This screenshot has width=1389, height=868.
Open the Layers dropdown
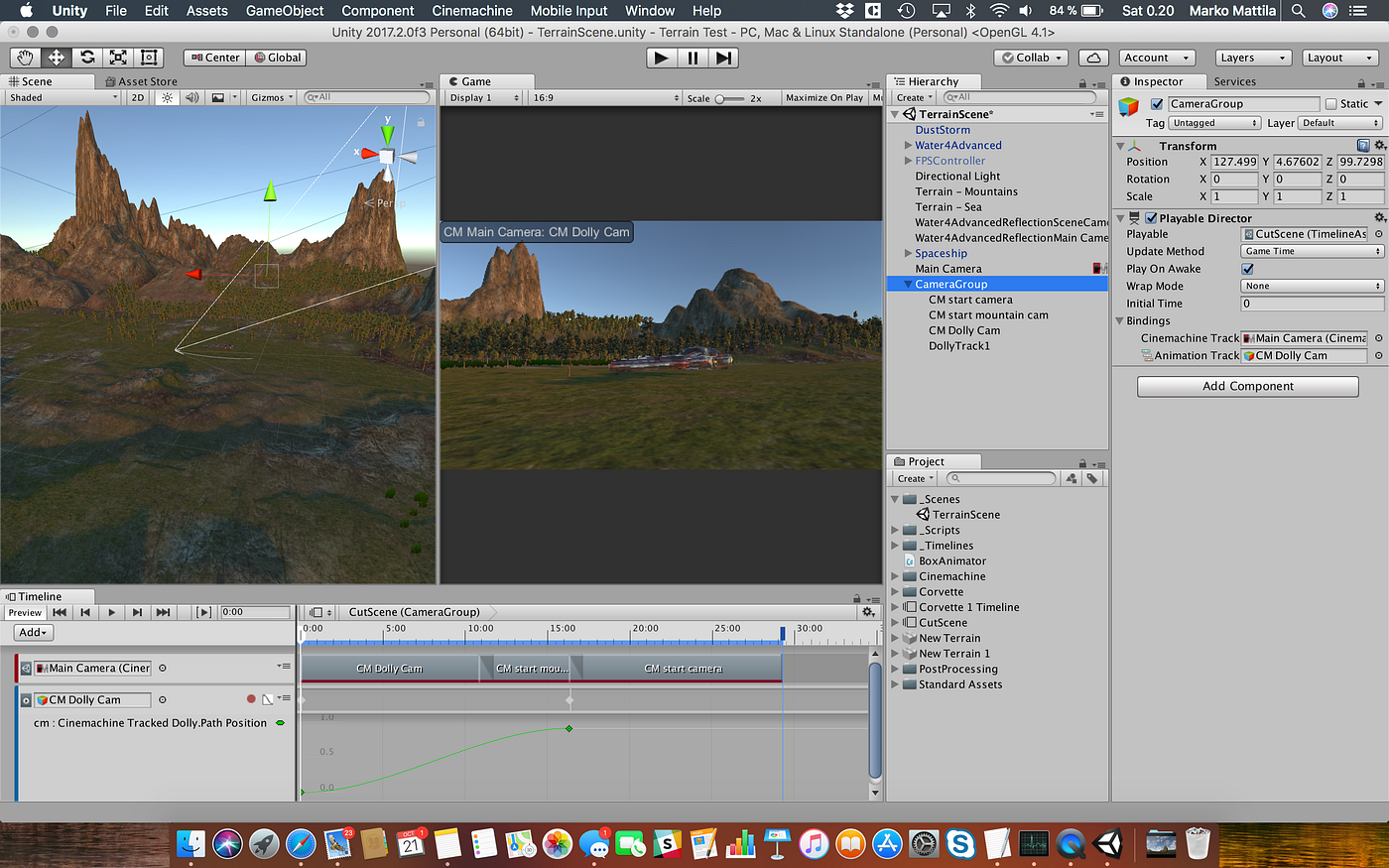tap(1253, 58)
